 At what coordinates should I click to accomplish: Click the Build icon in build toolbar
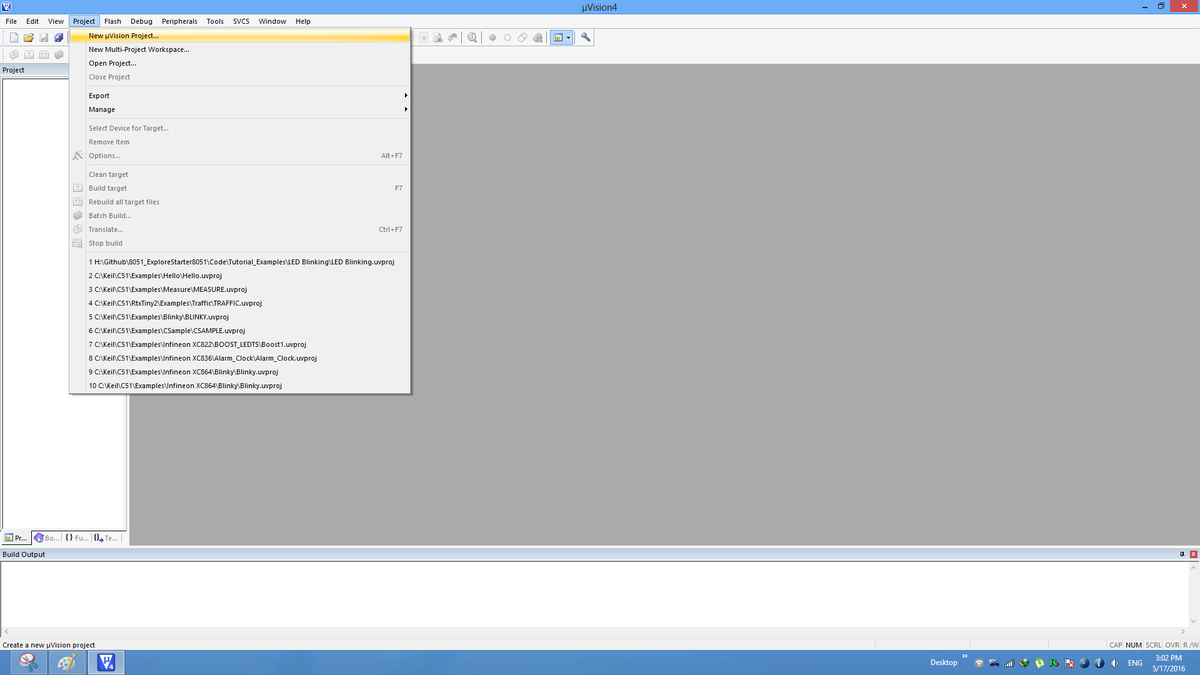tap(29, 54)
